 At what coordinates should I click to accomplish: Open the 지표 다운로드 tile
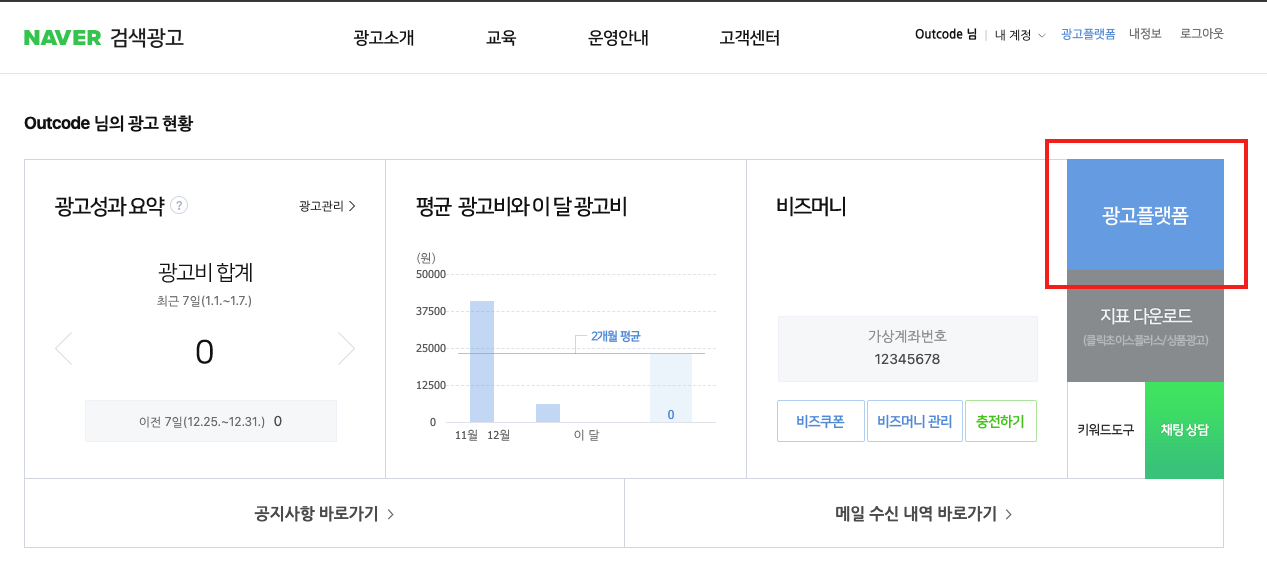point(1145,325)
